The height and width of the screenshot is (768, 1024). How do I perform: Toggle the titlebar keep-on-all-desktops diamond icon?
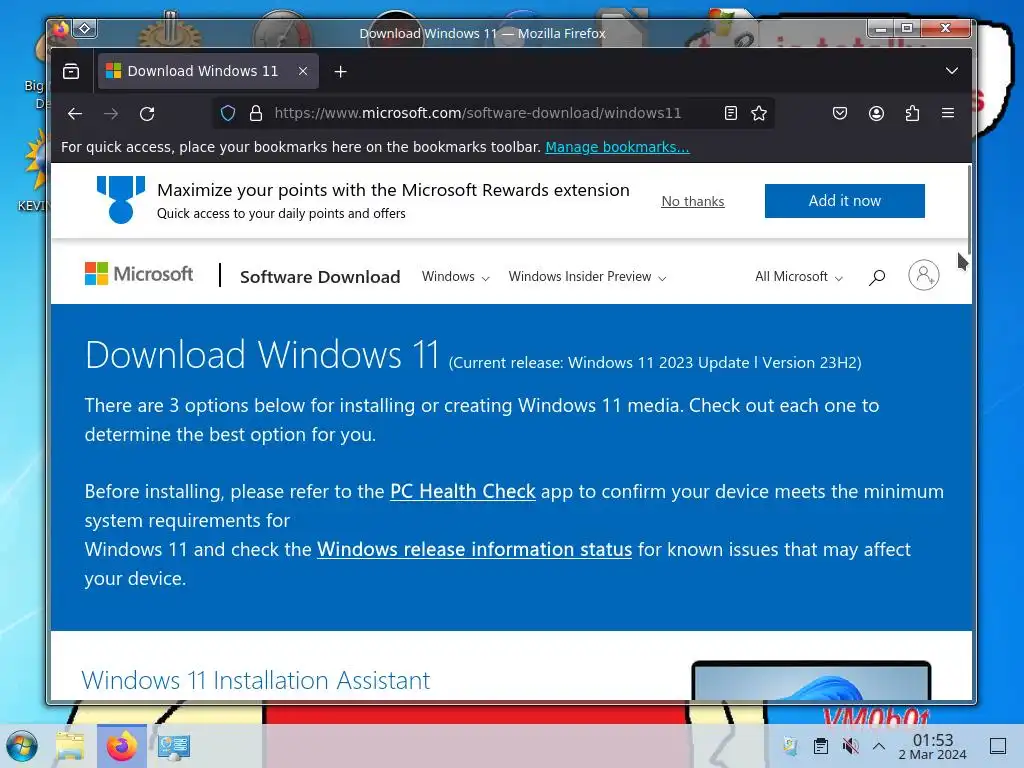(85, 29)
